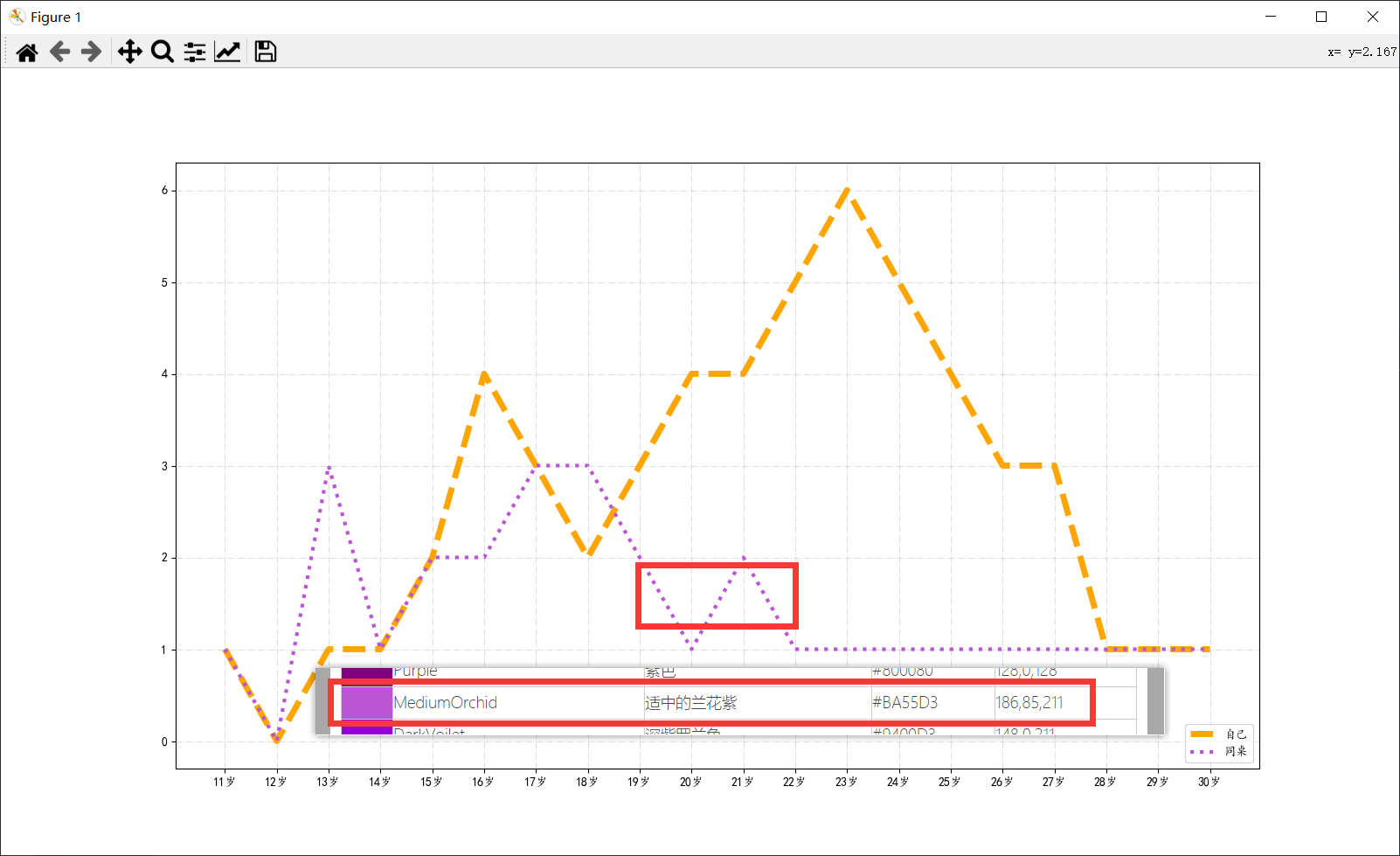Click the 18岁 x-axis tick label
1400x856 pixels.
pos(587,782)
